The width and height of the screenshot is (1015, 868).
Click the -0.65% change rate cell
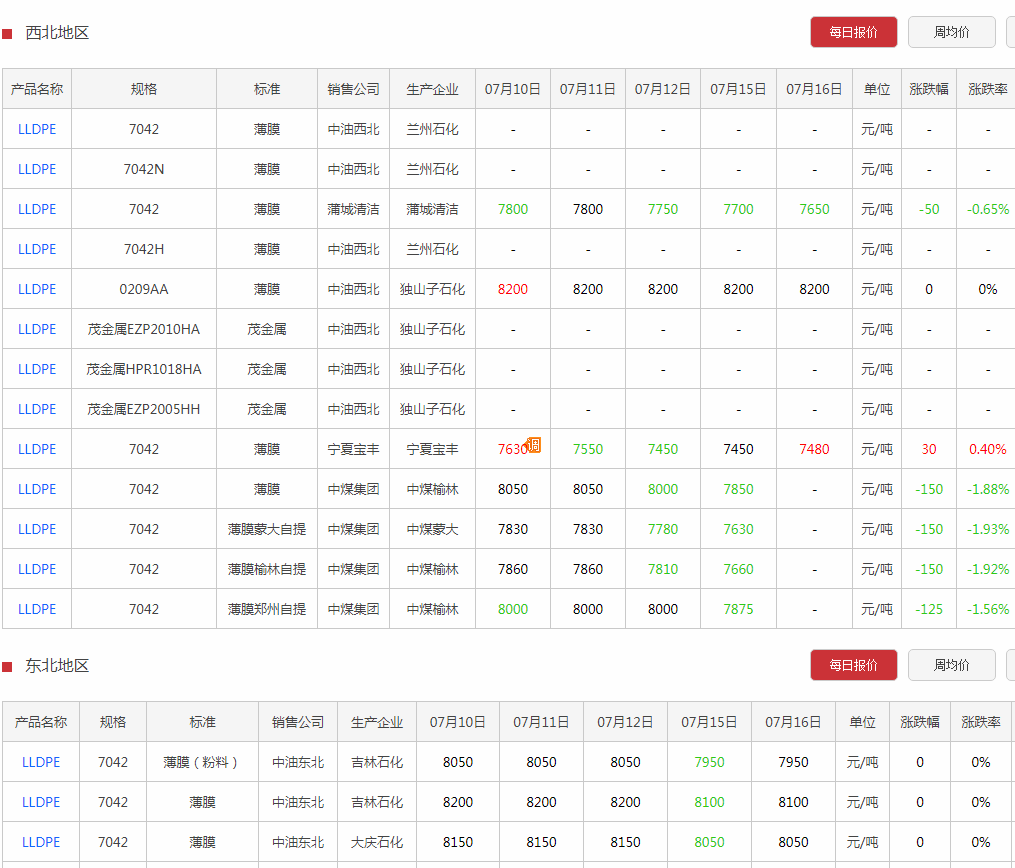pyautogui.click(x=988, y=210)
